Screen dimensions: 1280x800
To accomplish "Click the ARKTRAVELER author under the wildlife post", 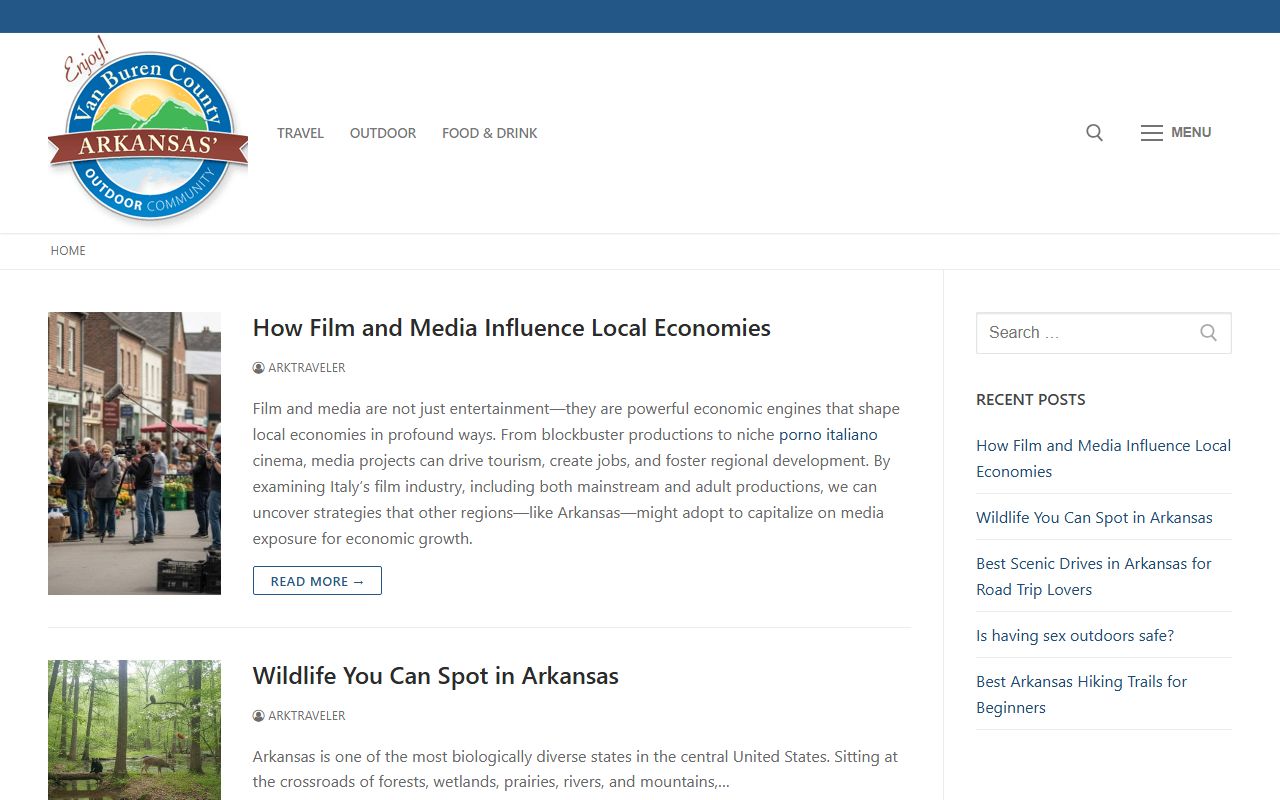I will click(306, 716).
